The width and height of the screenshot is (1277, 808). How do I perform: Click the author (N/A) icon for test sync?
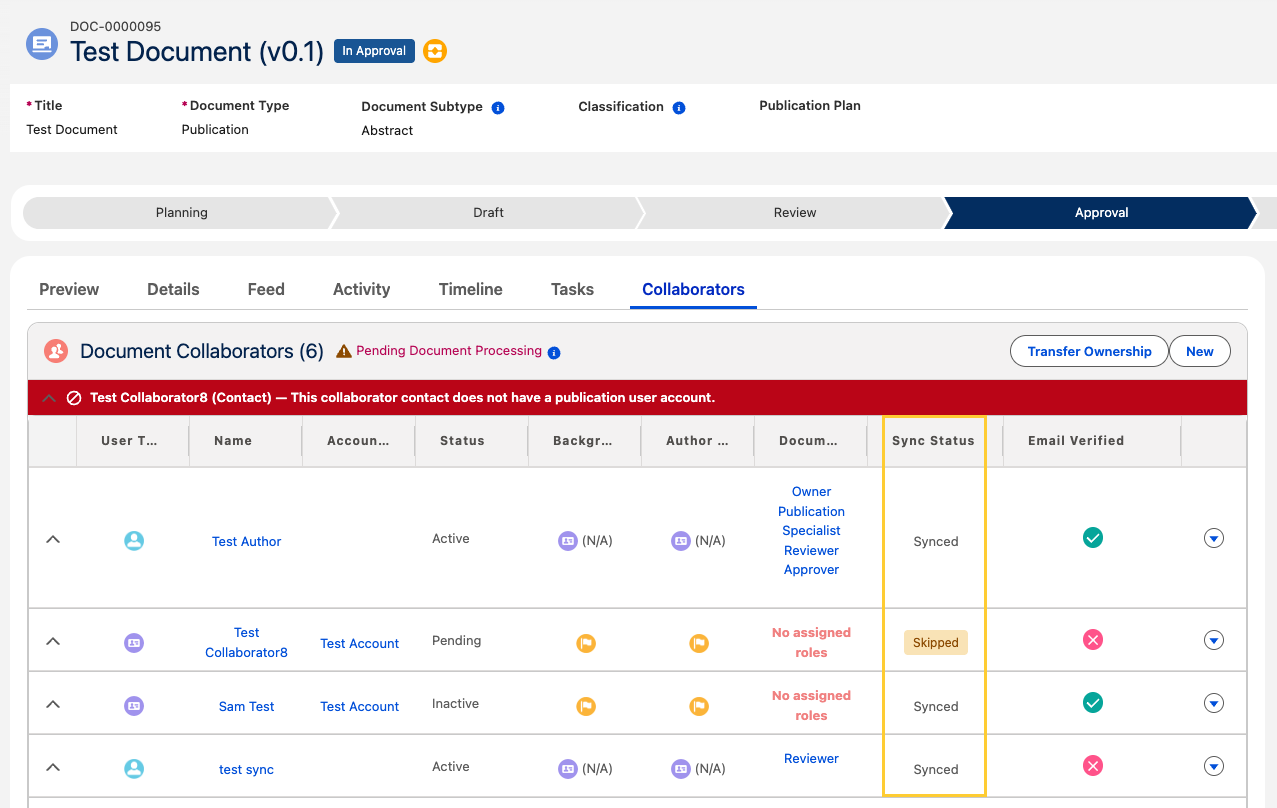tap(681, 769)
